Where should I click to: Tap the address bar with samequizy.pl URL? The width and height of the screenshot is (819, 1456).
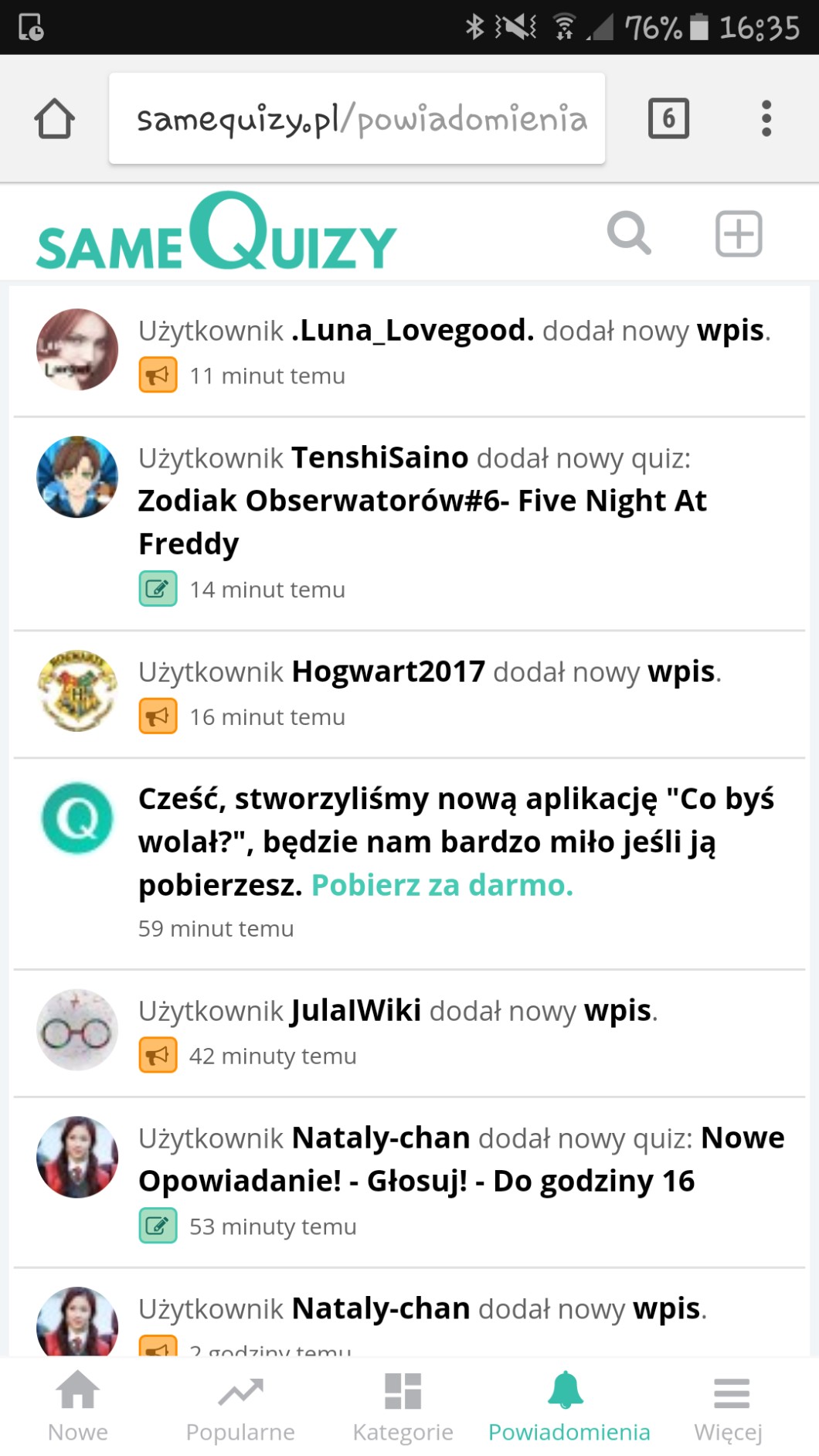357,118
